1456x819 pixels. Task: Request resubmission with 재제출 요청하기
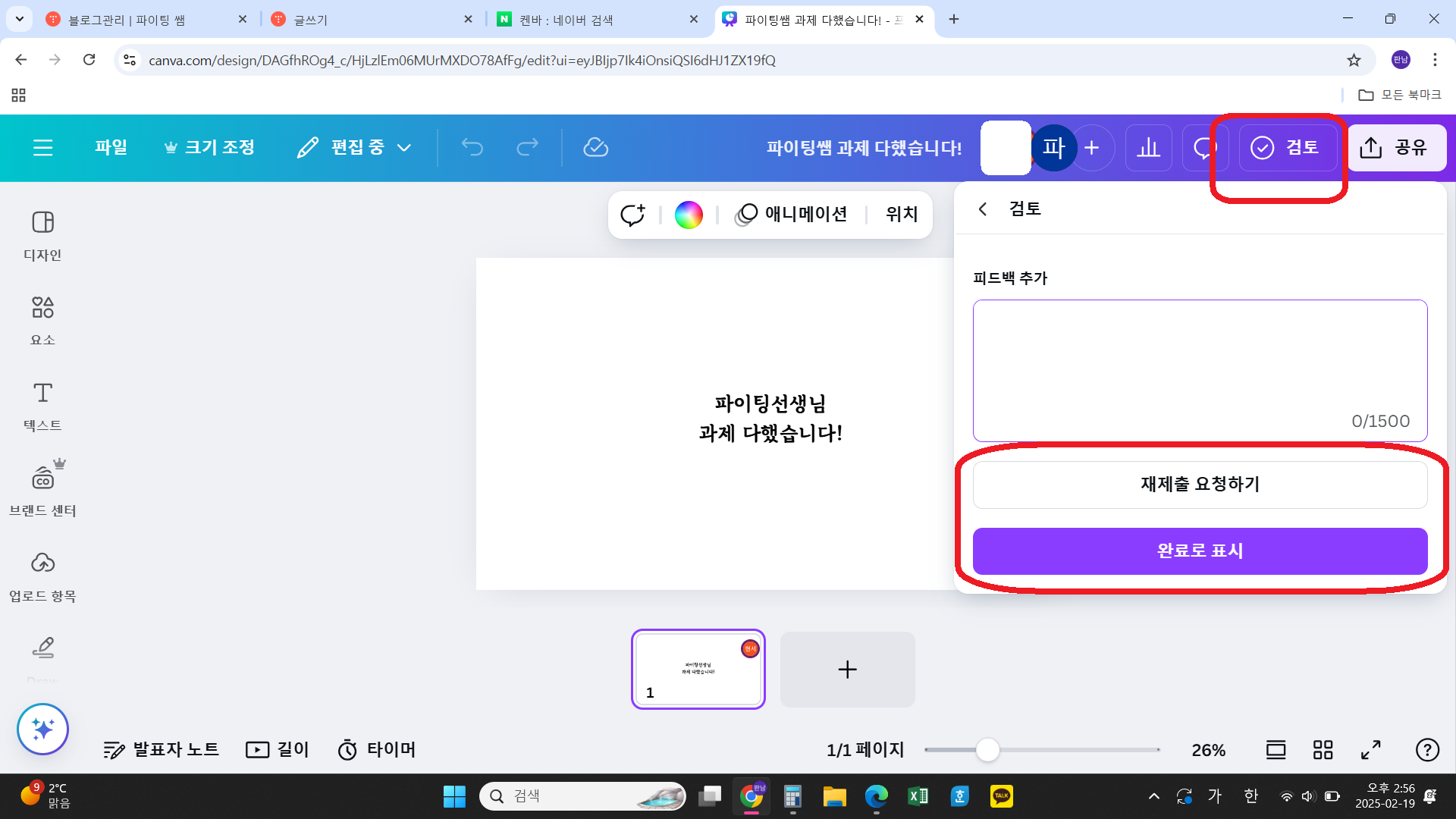1200,485
